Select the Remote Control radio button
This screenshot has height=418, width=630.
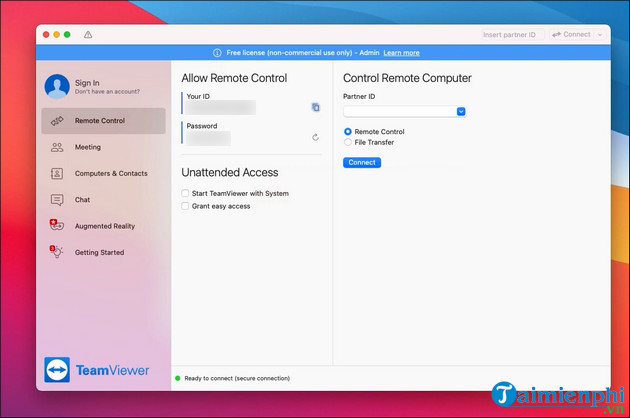tap(348, 131)
